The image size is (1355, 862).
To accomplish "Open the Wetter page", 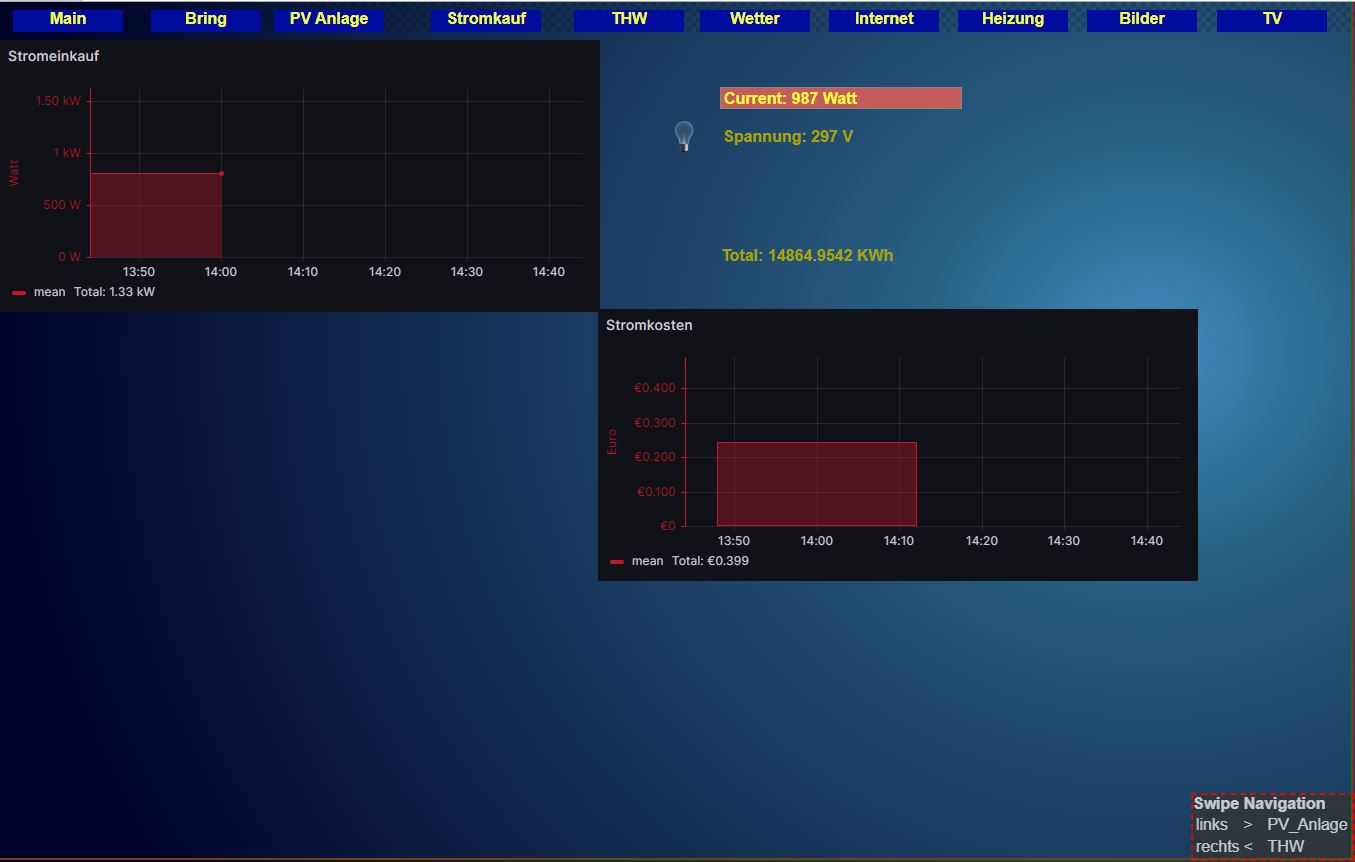I will pos(755,19).
